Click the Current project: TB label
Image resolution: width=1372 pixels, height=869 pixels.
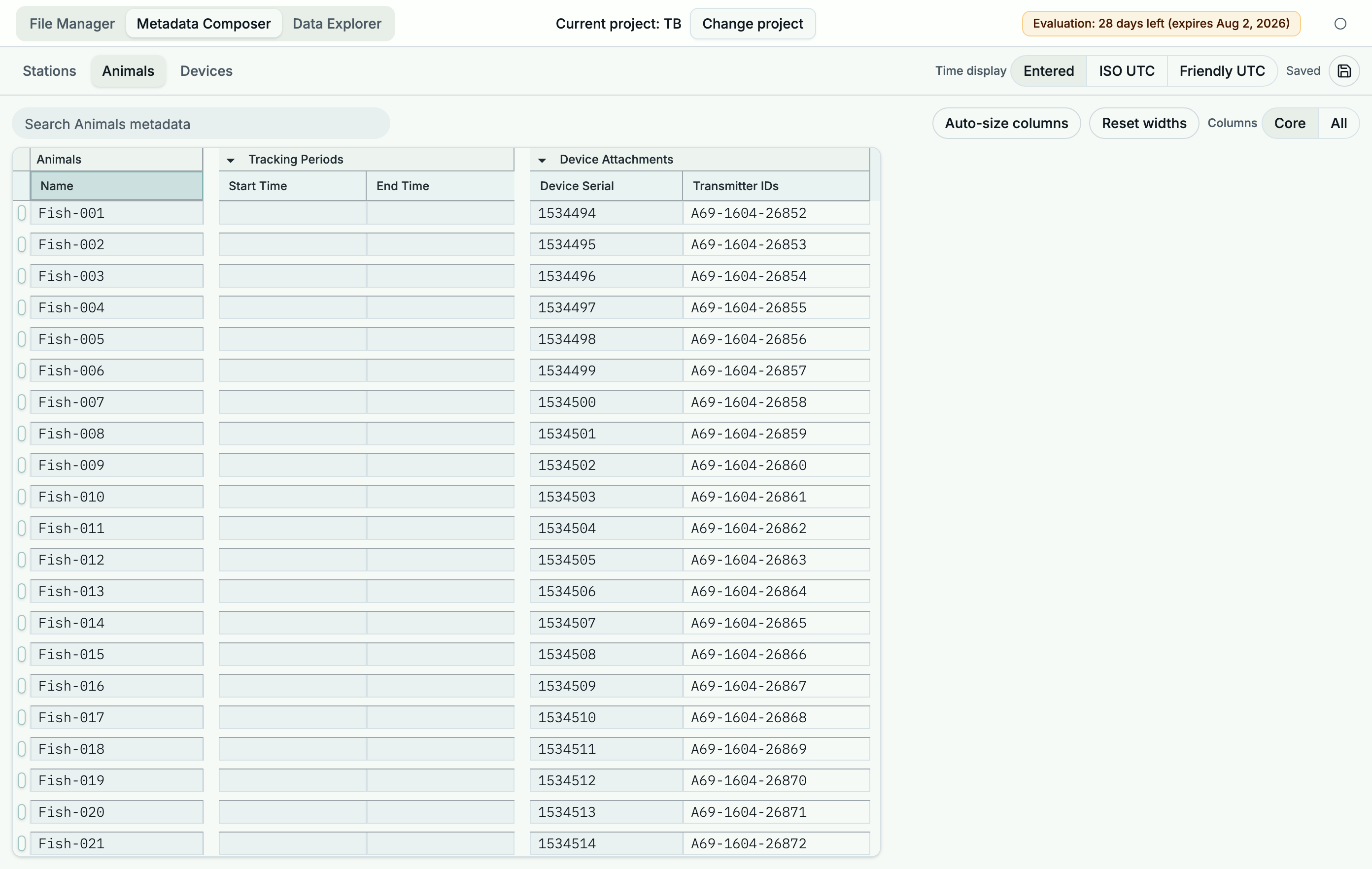click(x=618, y=23)
